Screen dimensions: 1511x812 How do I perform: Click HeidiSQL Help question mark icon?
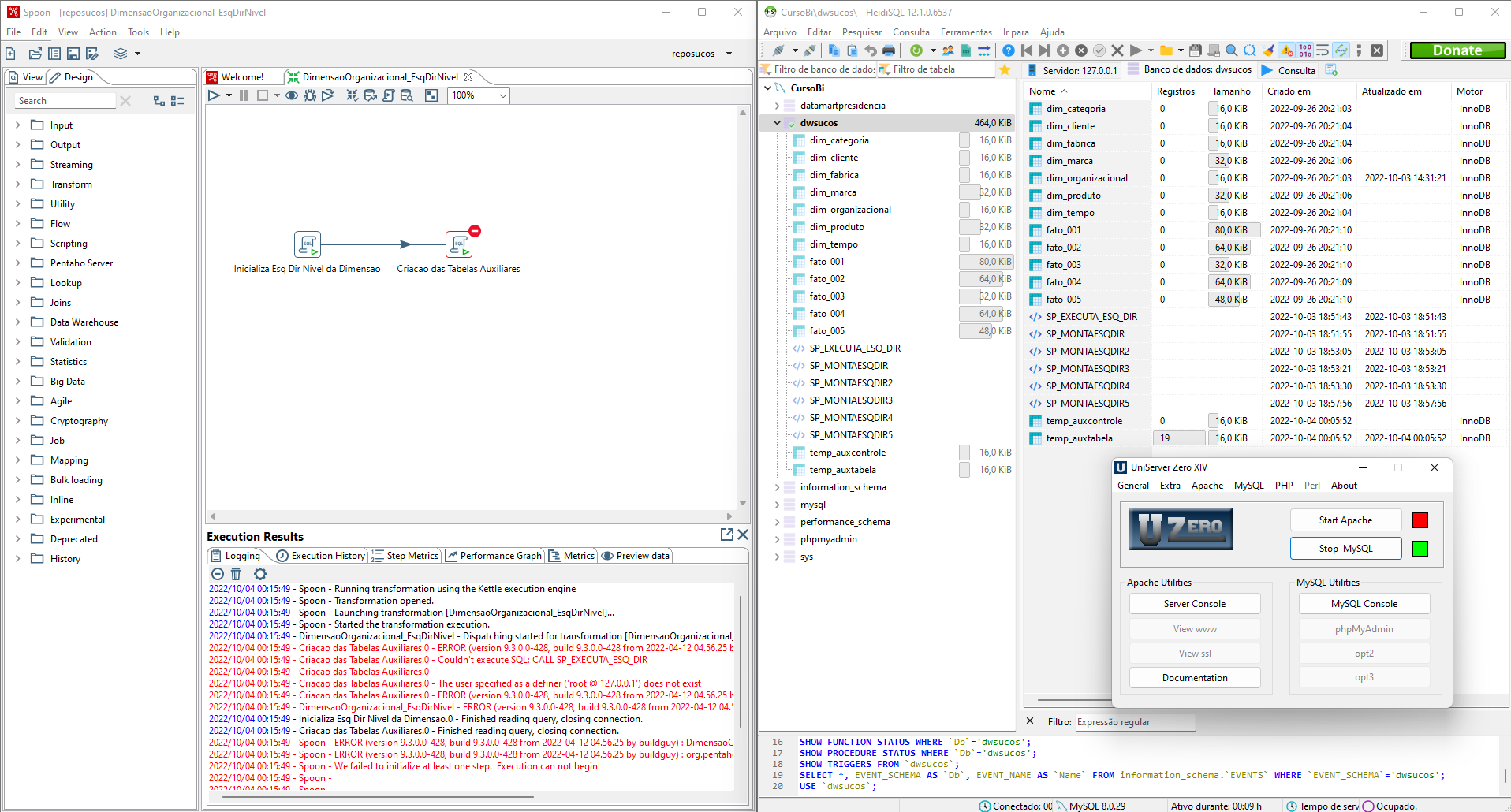1009,50
